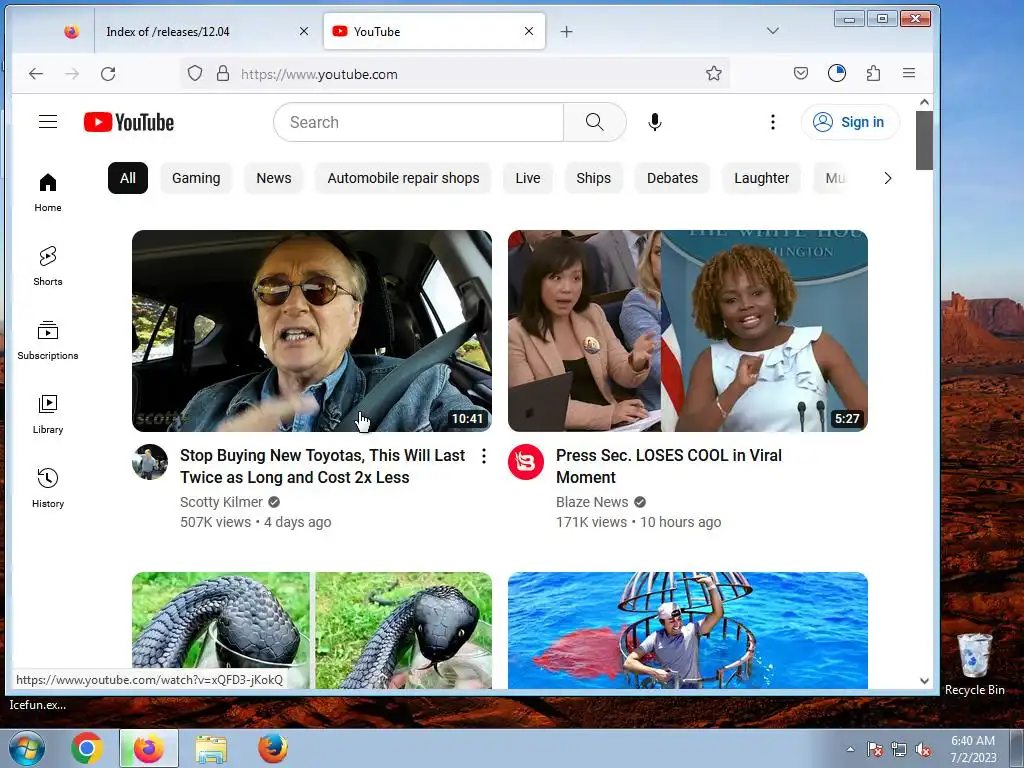
Task: Open Stop Buying New Toyotas video title
Action: point(323,466)
